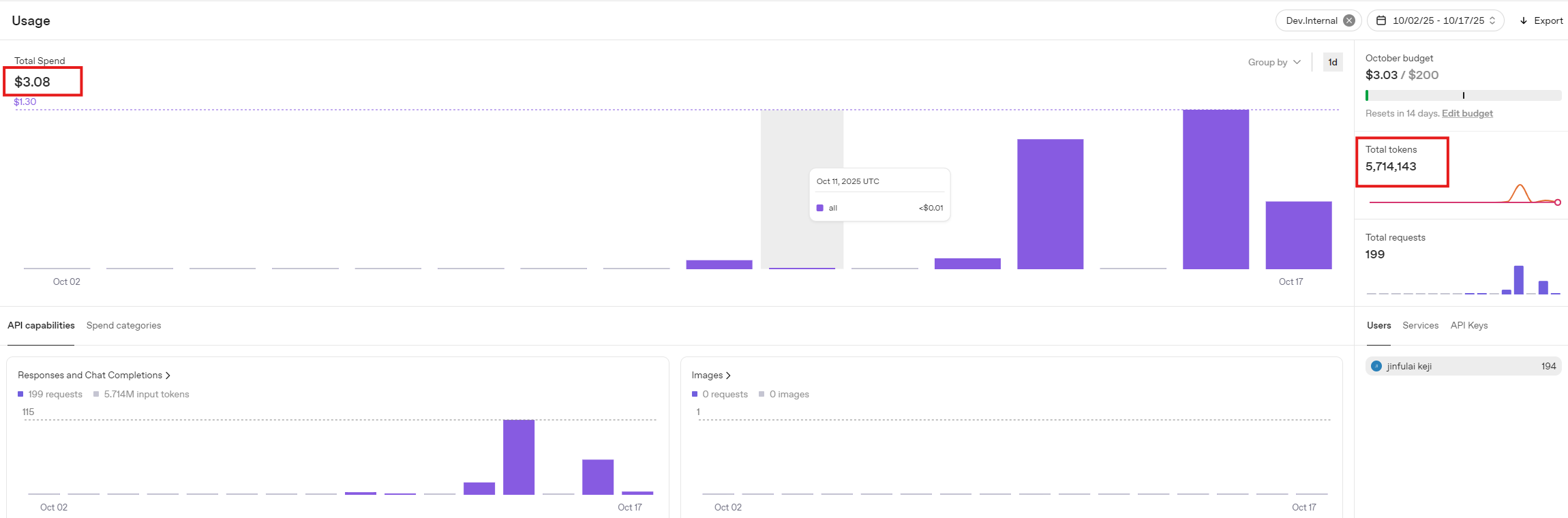The height and width of the screenshot is (518, 1568).
Task: Click the calendar icon in date range
Action: pyautogui.click(x=1381, y=20)
